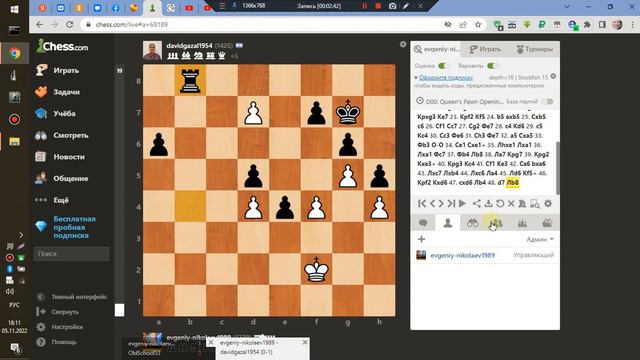Open move list settings gear
The width and height of the screenshot is (640, 360).
click(x=548, y=203)
